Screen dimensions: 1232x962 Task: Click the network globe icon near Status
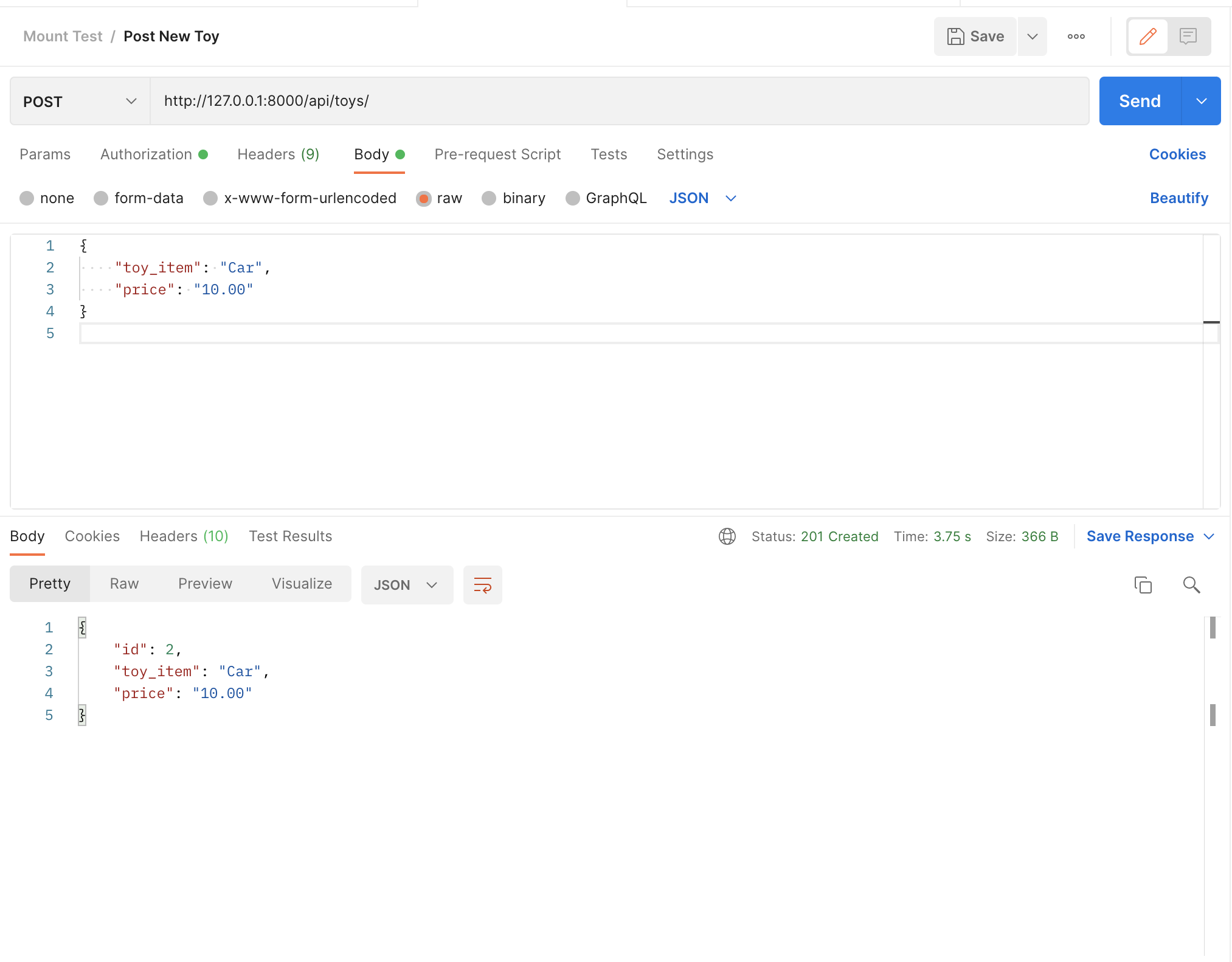tap(727, 536)
